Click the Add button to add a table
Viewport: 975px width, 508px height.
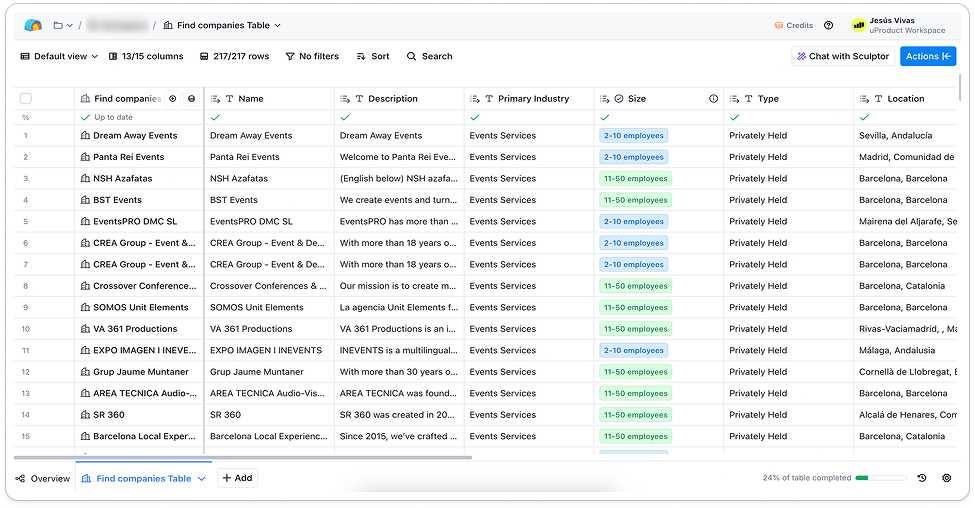coord(238,478)
